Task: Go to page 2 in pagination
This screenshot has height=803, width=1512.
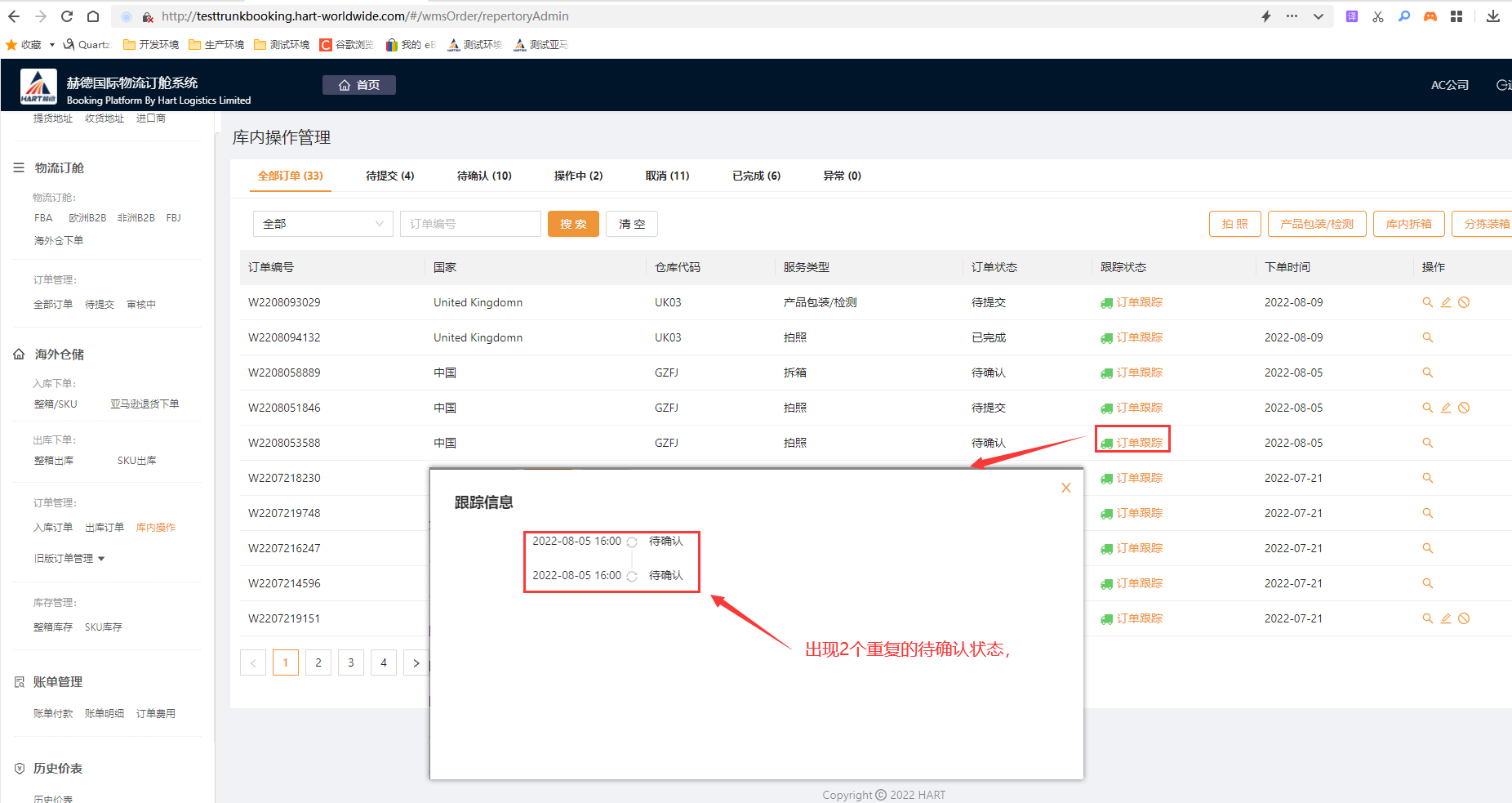Action: [318, 662]
